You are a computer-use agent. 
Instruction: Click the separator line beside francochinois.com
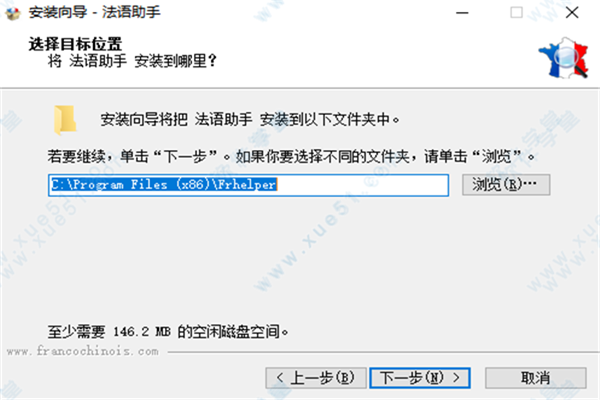point(383,352)
